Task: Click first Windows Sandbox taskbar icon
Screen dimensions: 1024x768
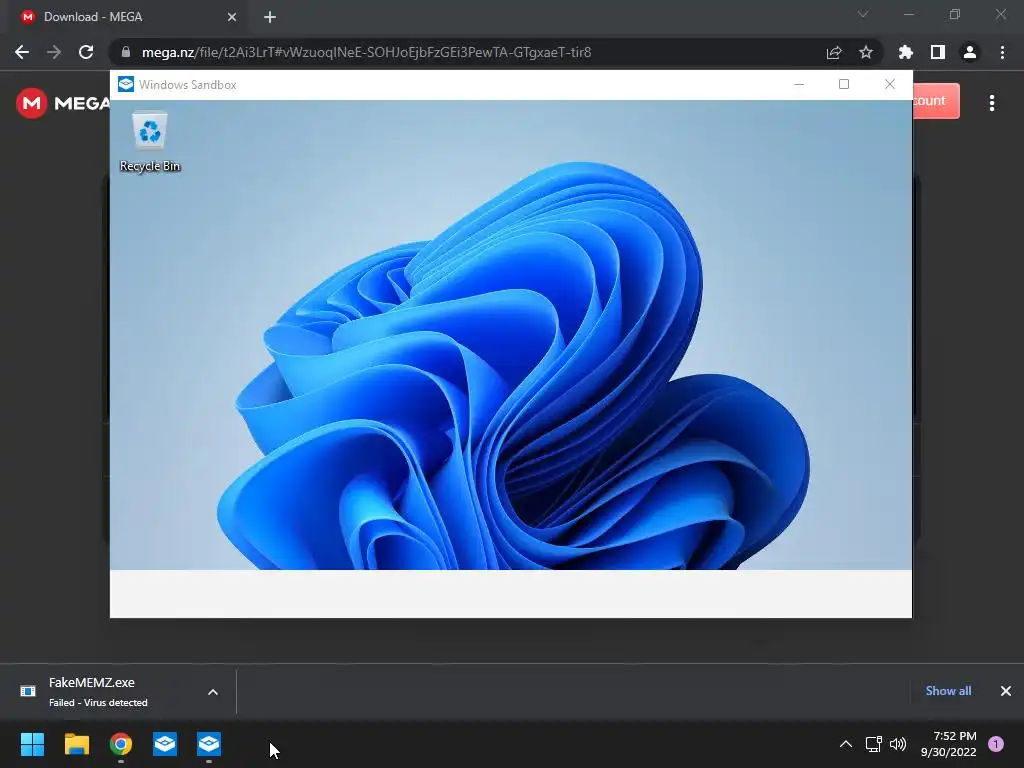Action: click(165, 744)
